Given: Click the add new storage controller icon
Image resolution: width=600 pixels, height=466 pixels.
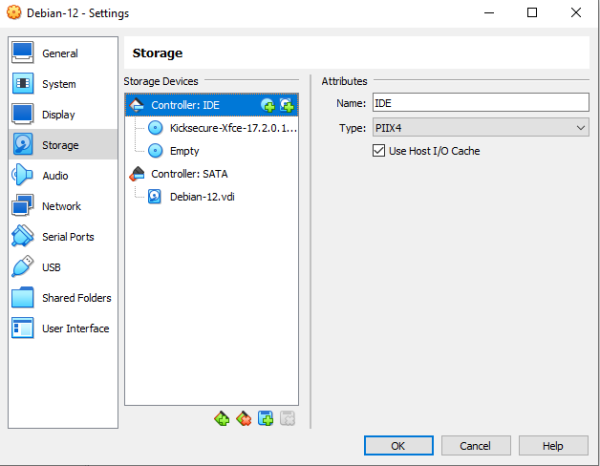Looking at the screenshot, I should click(x=222, y=418).
